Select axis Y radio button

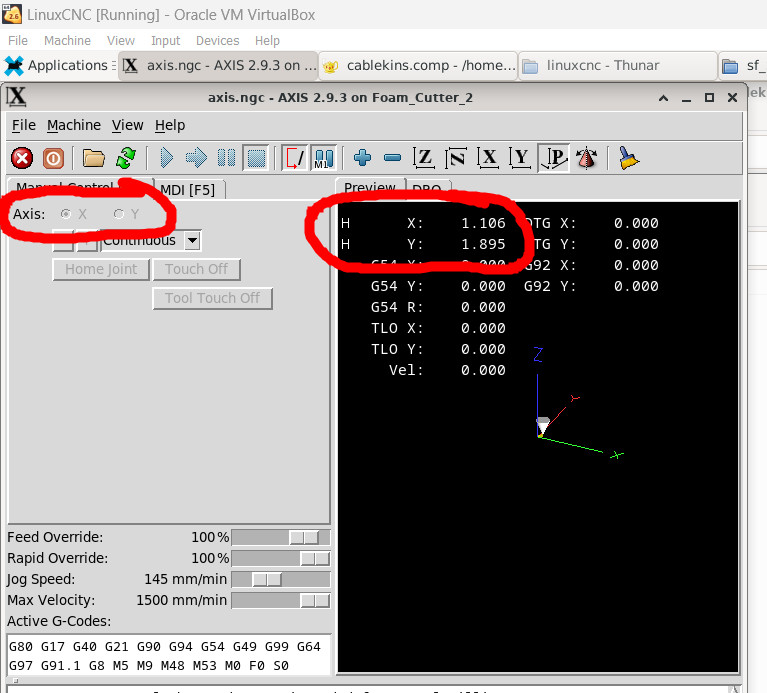tap(119, 214)
